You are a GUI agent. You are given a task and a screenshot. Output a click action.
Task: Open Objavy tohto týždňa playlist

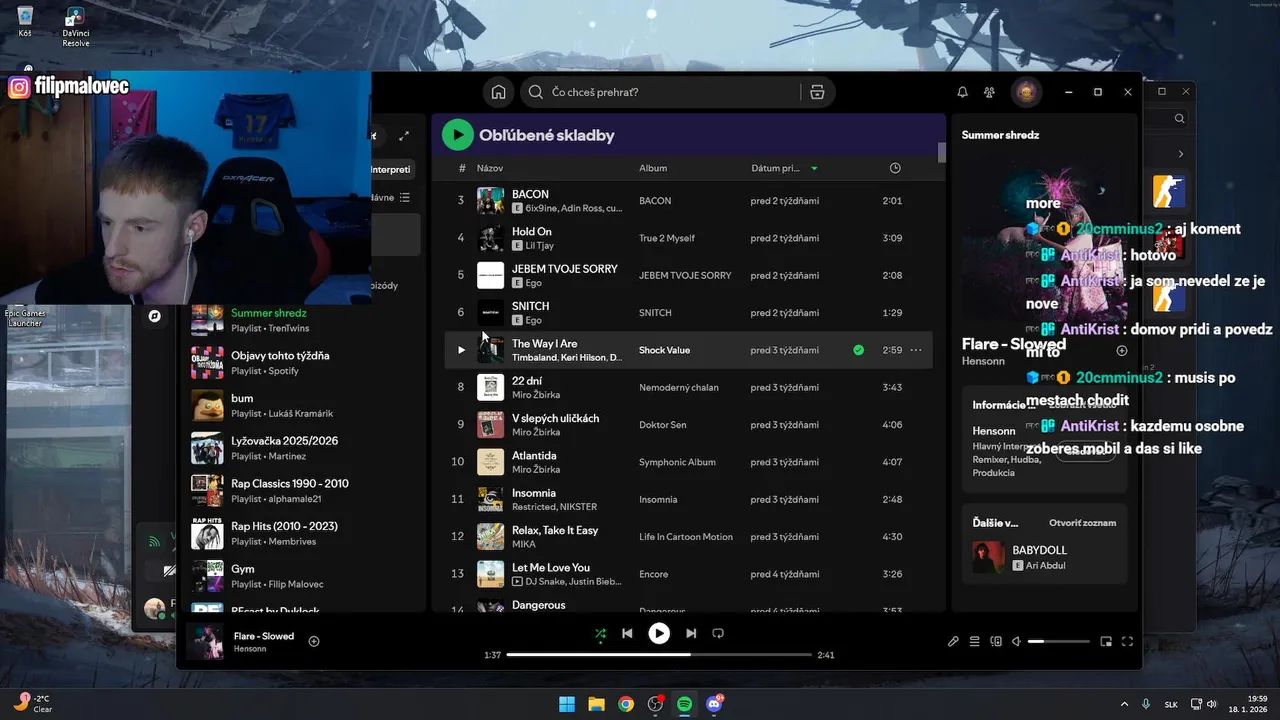(305, 362)
